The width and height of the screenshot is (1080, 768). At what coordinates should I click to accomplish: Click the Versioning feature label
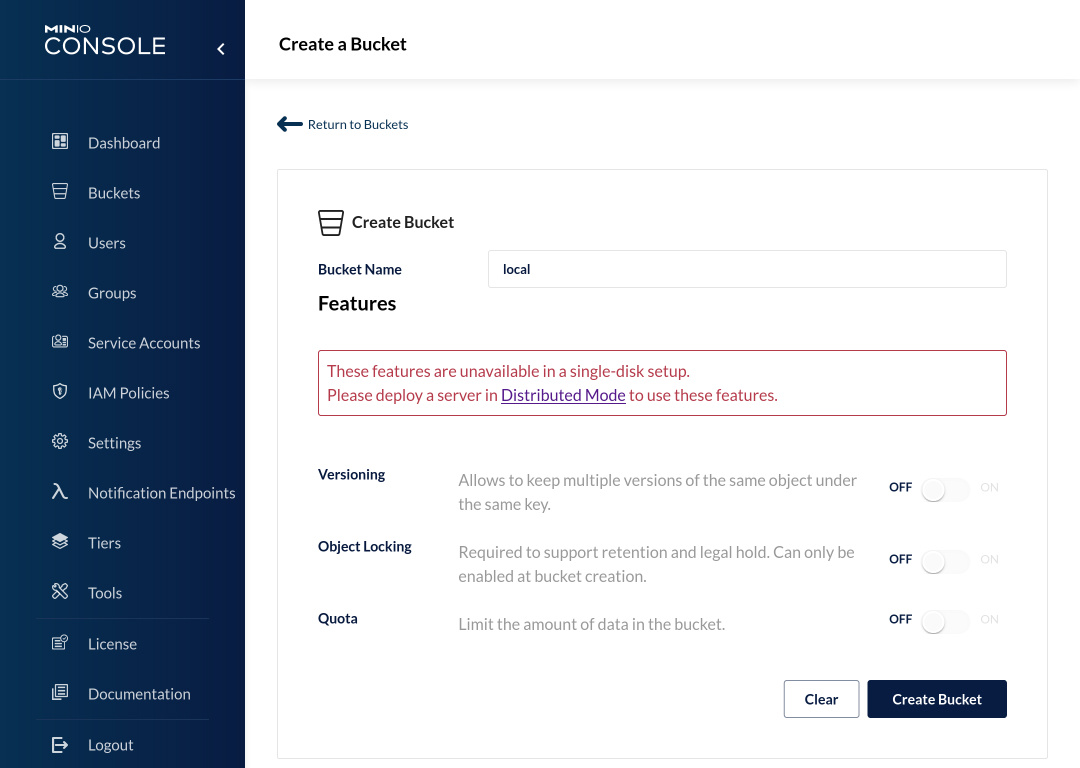tap(351, 475)
